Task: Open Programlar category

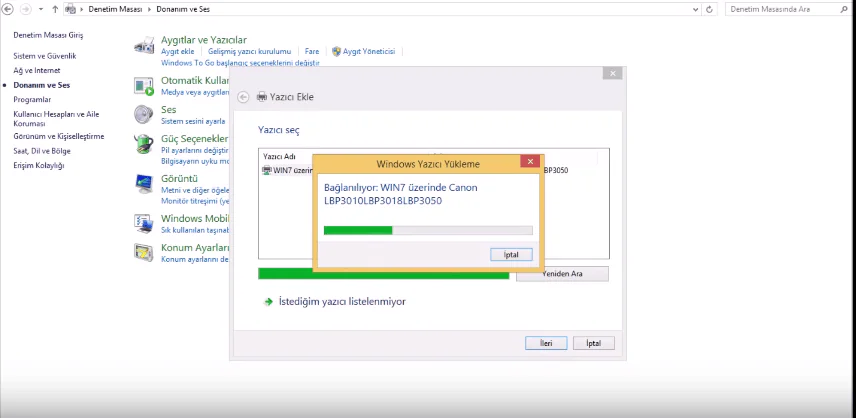Action: pos(32,99)
